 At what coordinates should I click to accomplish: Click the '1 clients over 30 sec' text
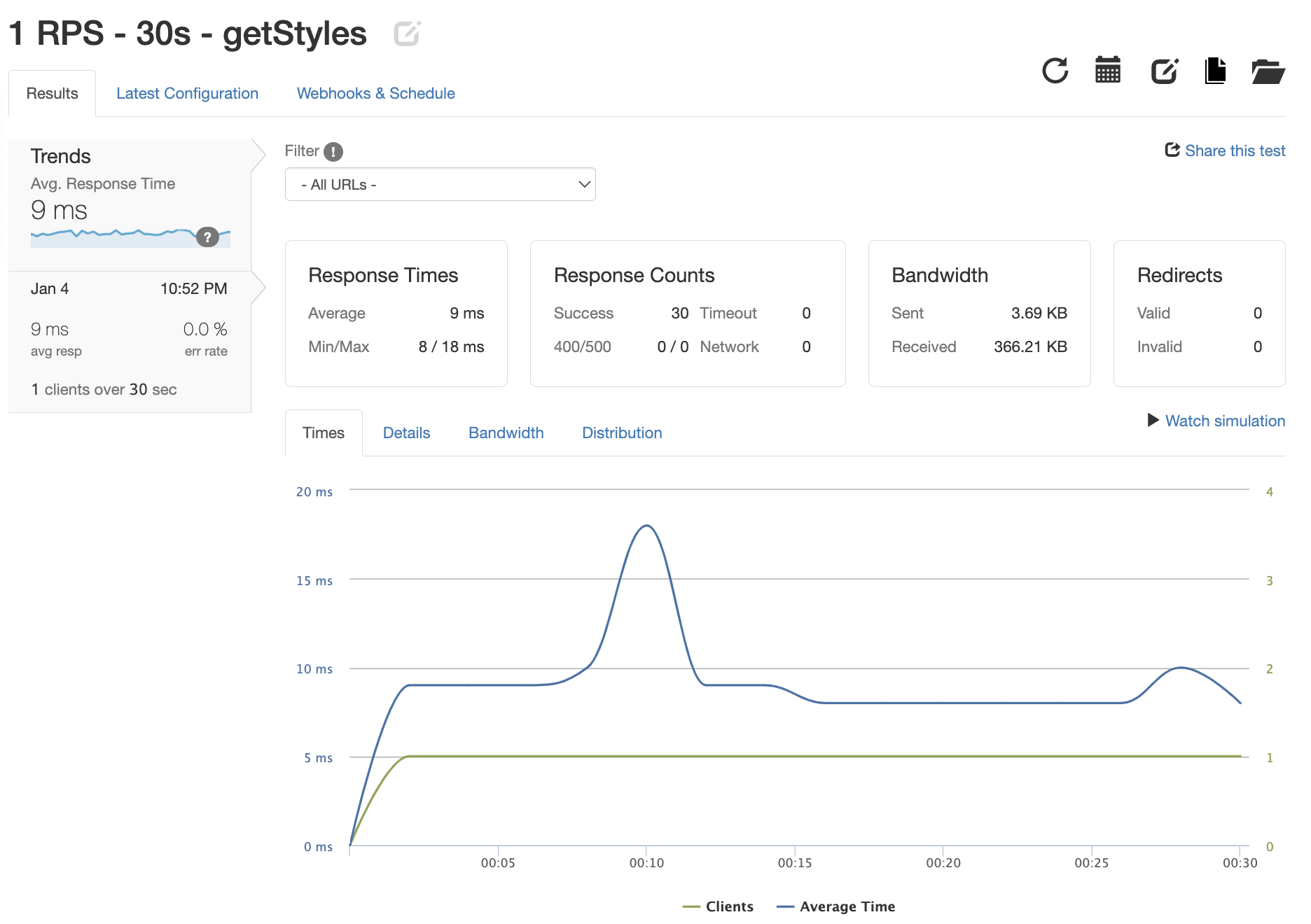tap(104, 389)
